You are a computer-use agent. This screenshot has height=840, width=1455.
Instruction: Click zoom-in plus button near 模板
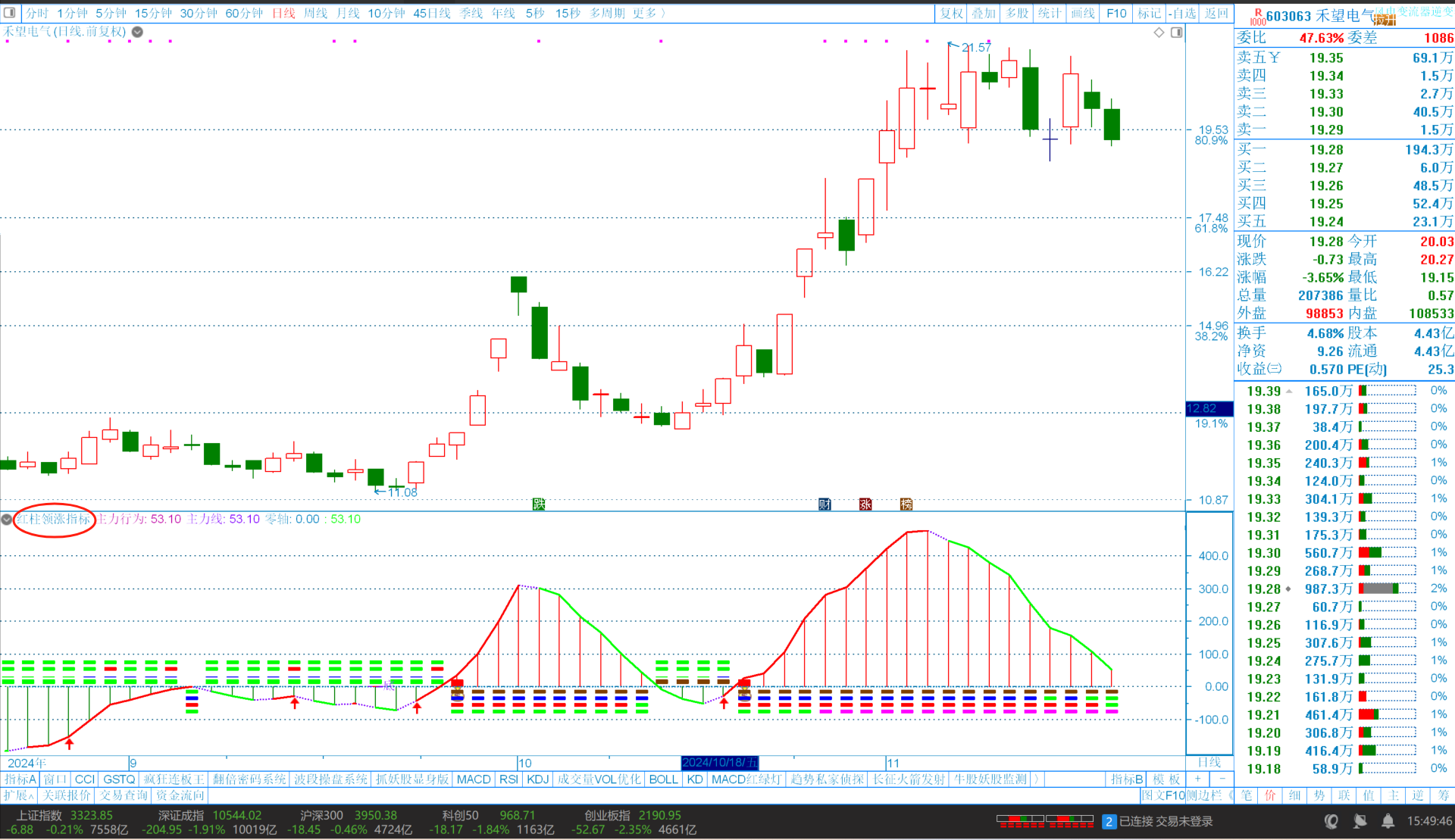(x=1198, y=779)
